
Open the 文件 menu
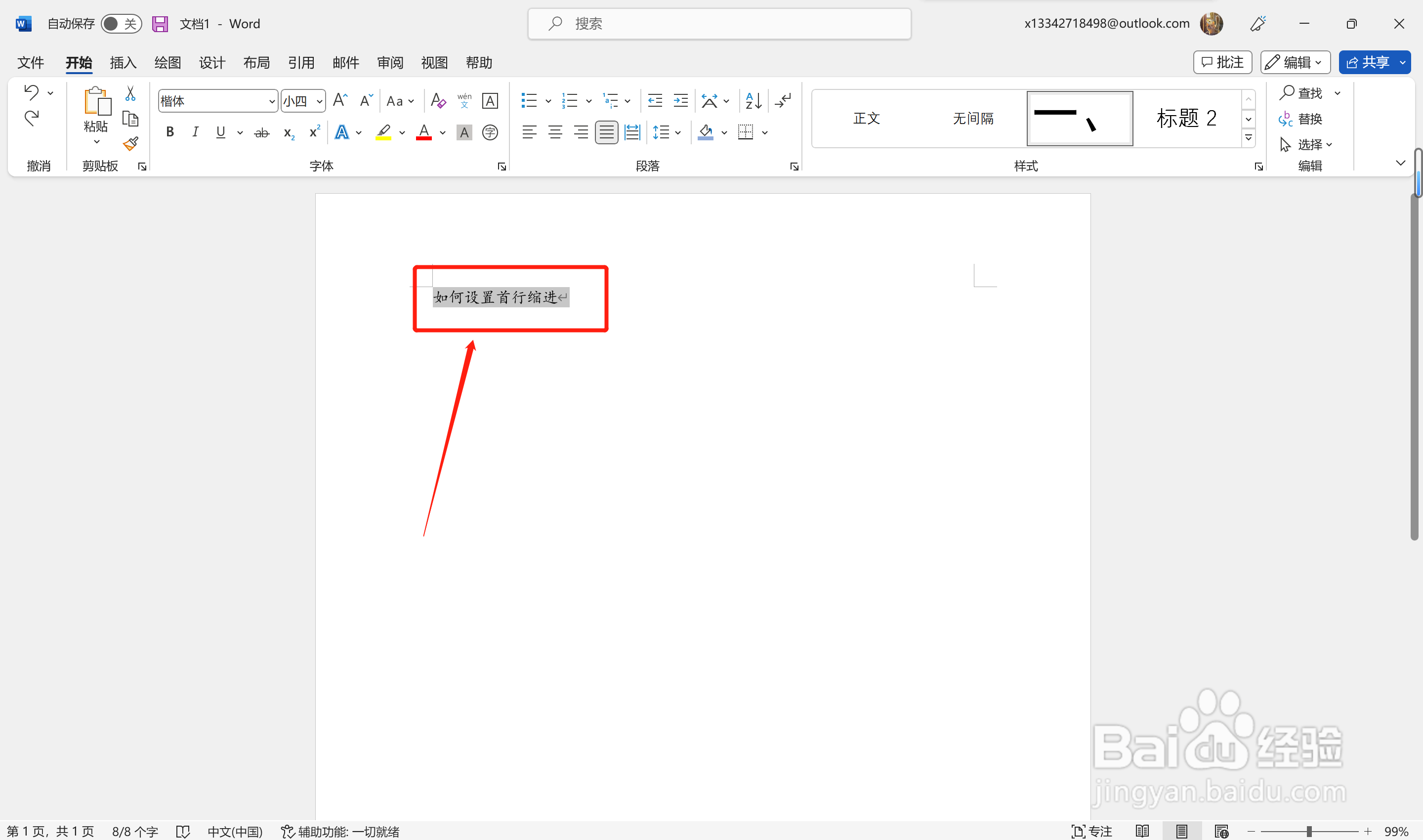[31, 62]
